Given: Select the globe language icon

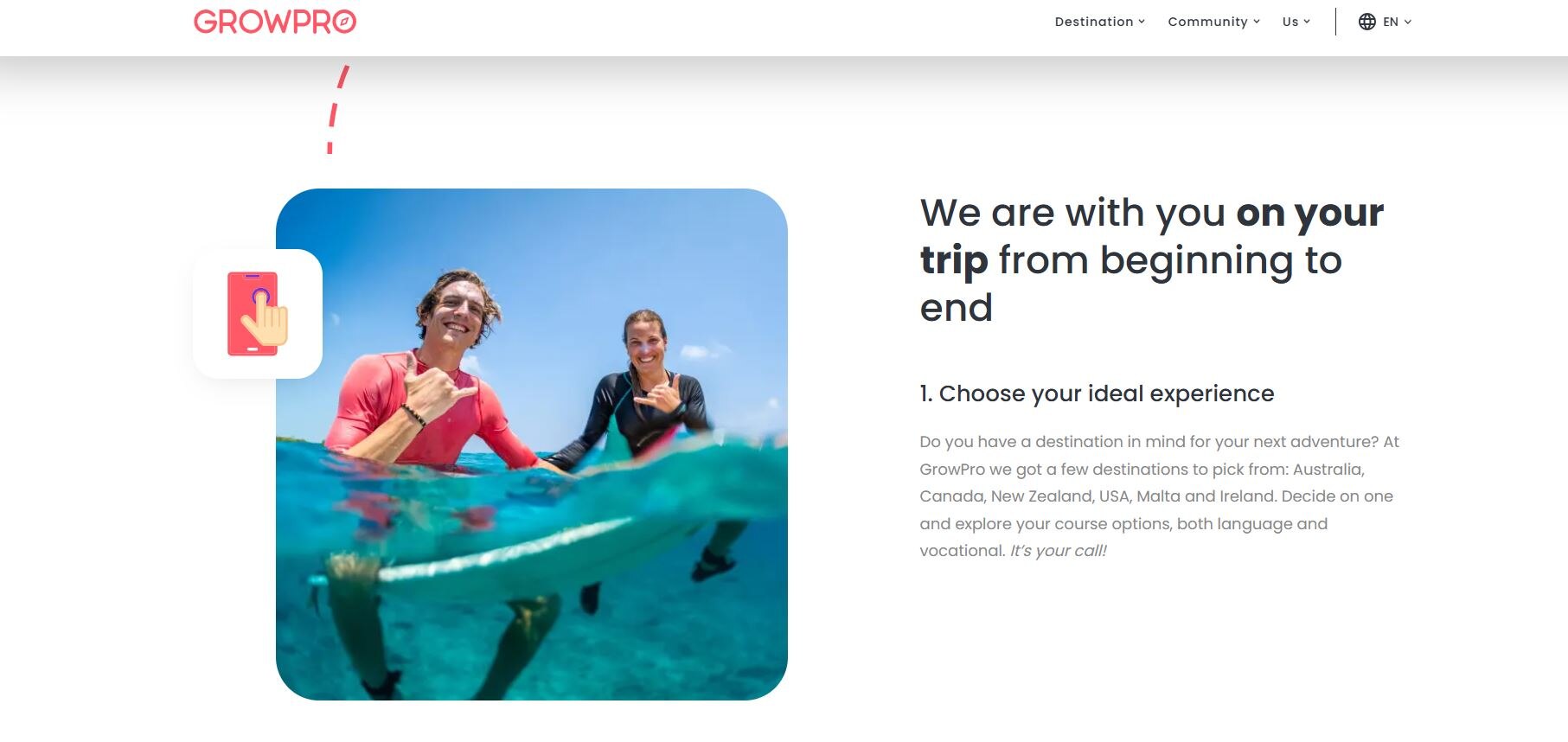Looking at the screenshot, I should point(1366,21).
